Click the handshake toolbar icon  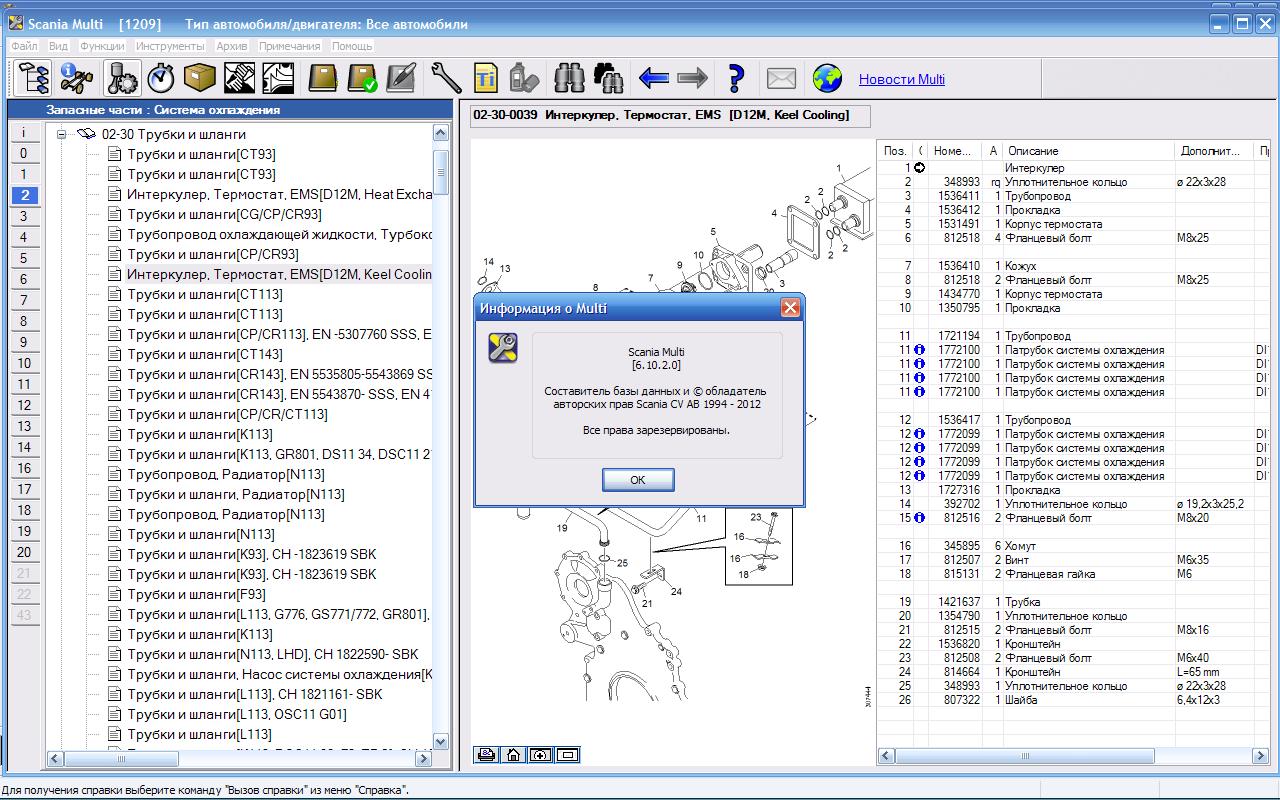pos(239,78)
